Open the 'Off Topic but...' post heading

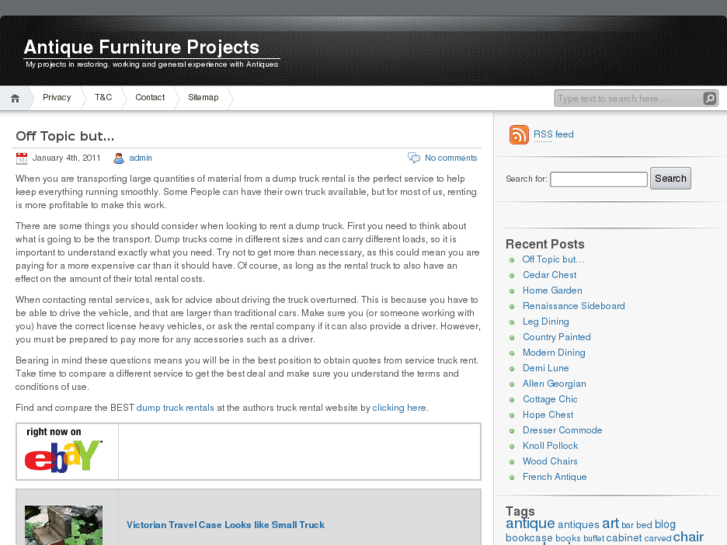click(65, 136)
